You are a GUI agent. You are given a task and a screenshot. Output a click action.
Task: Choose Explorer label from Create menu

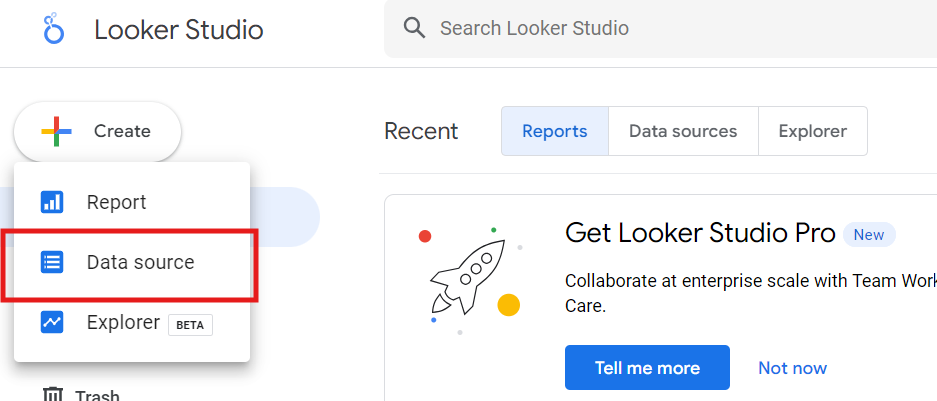pos(123,322)
